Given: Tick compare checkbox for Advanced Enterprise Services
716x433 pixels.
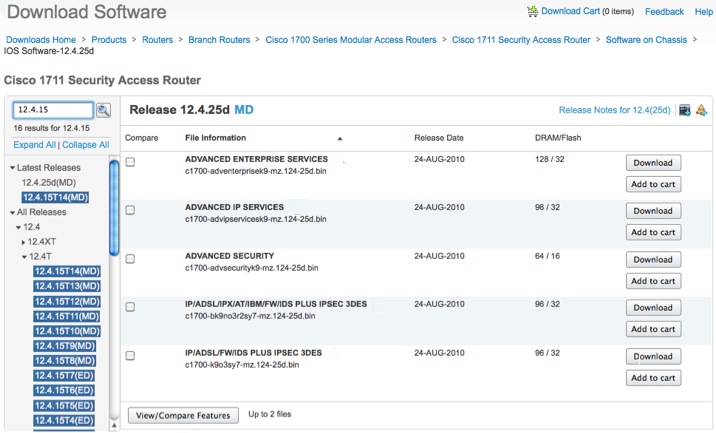Looking at the screenshot, I should tap(131, 162).
